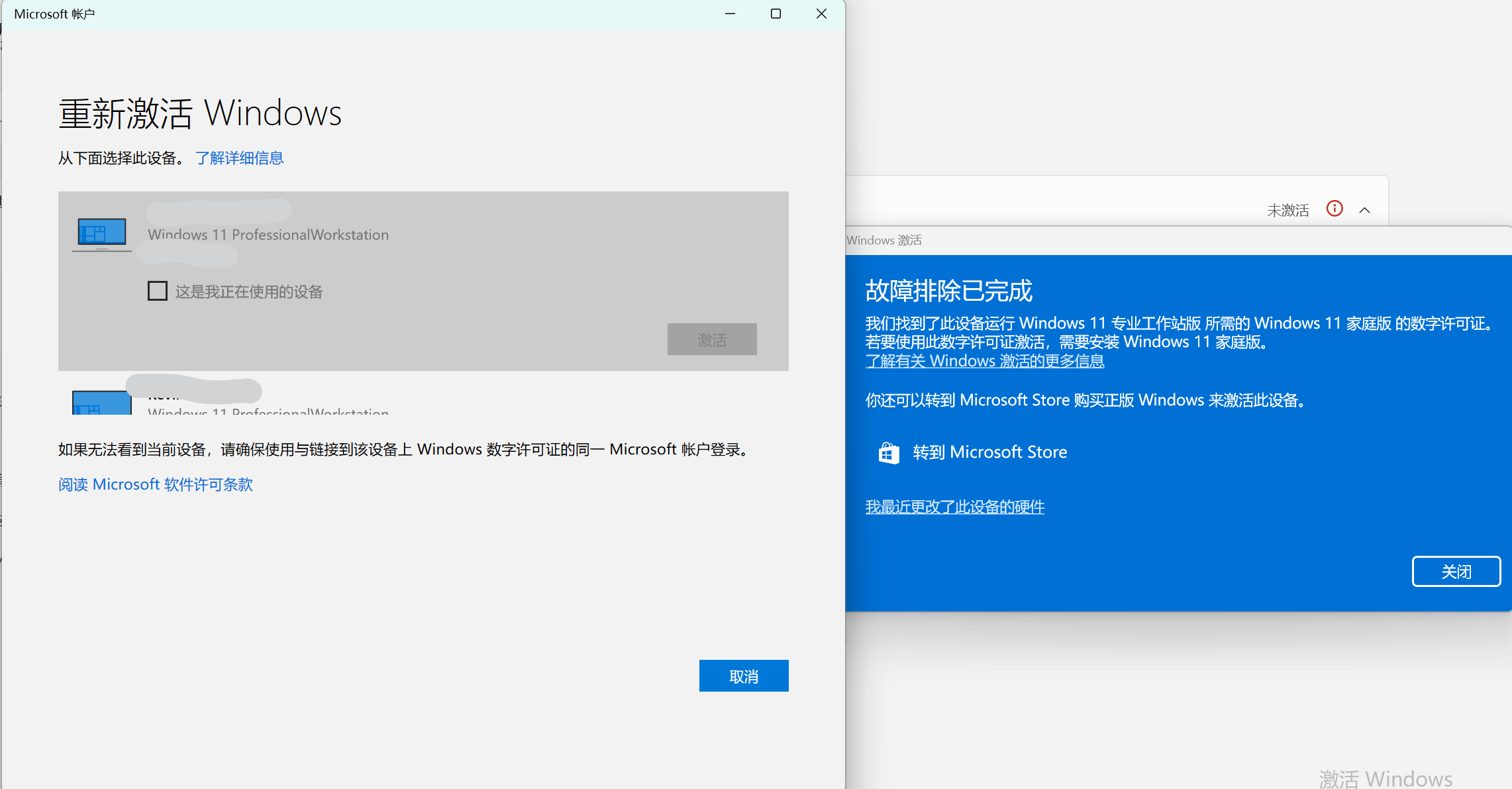Click the red info icon beside 未激活
The width and height of the screenshot is (1512, 789).
tap(1335, 209)
